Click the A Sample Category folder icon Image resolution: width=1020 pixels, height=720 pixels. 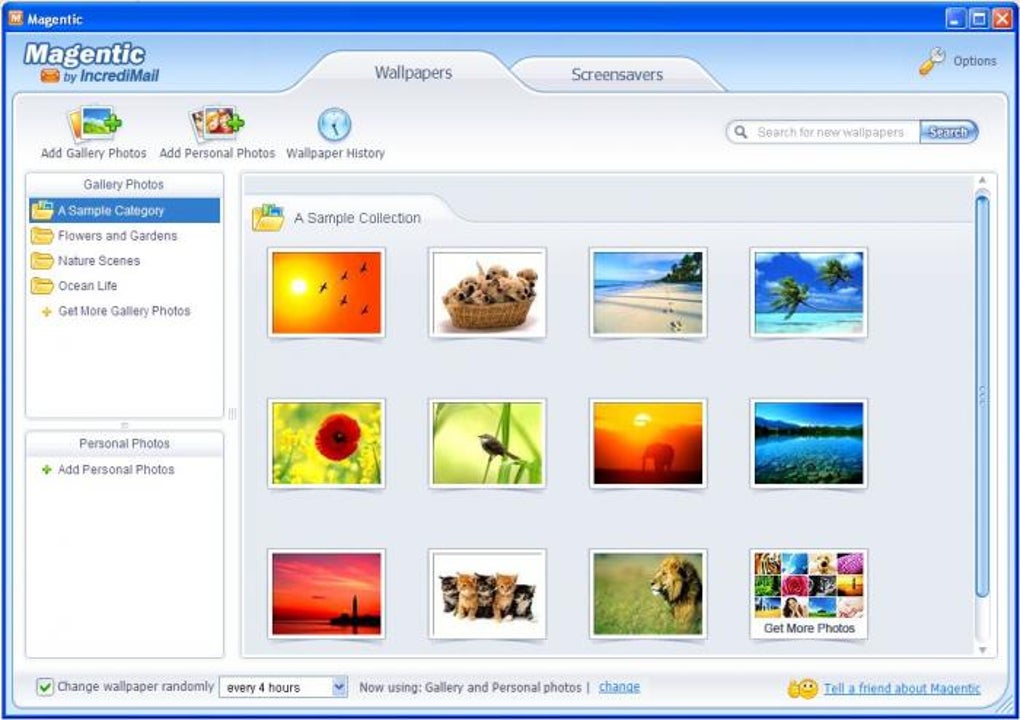click(42, 210)
